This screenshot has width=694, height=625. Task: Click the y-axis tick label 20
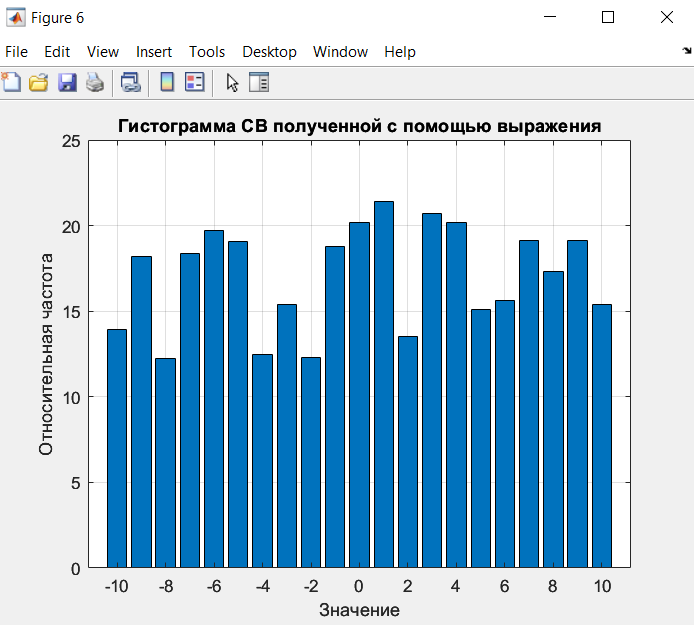point(71,227)
